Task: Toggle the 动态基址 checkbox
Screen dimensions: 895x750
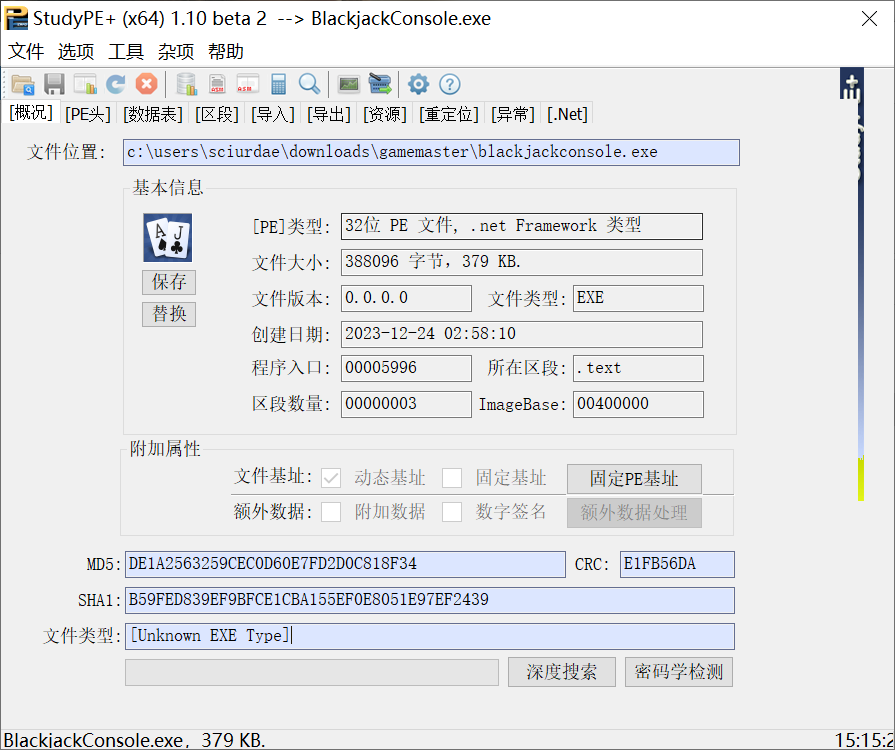Action: 331,478
